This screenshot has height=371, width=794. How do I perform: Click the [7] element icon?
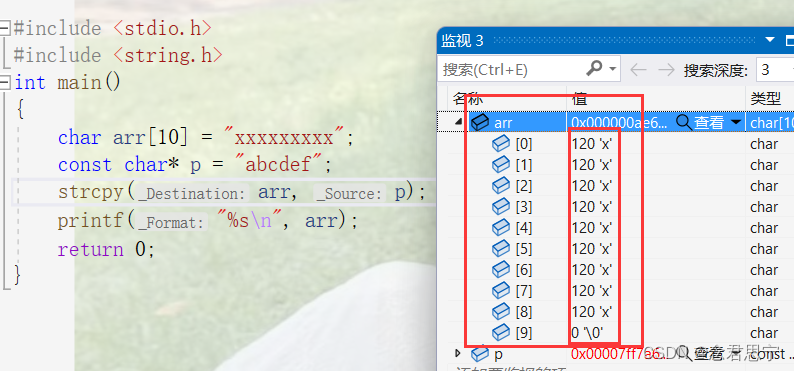tap(501, 291)
